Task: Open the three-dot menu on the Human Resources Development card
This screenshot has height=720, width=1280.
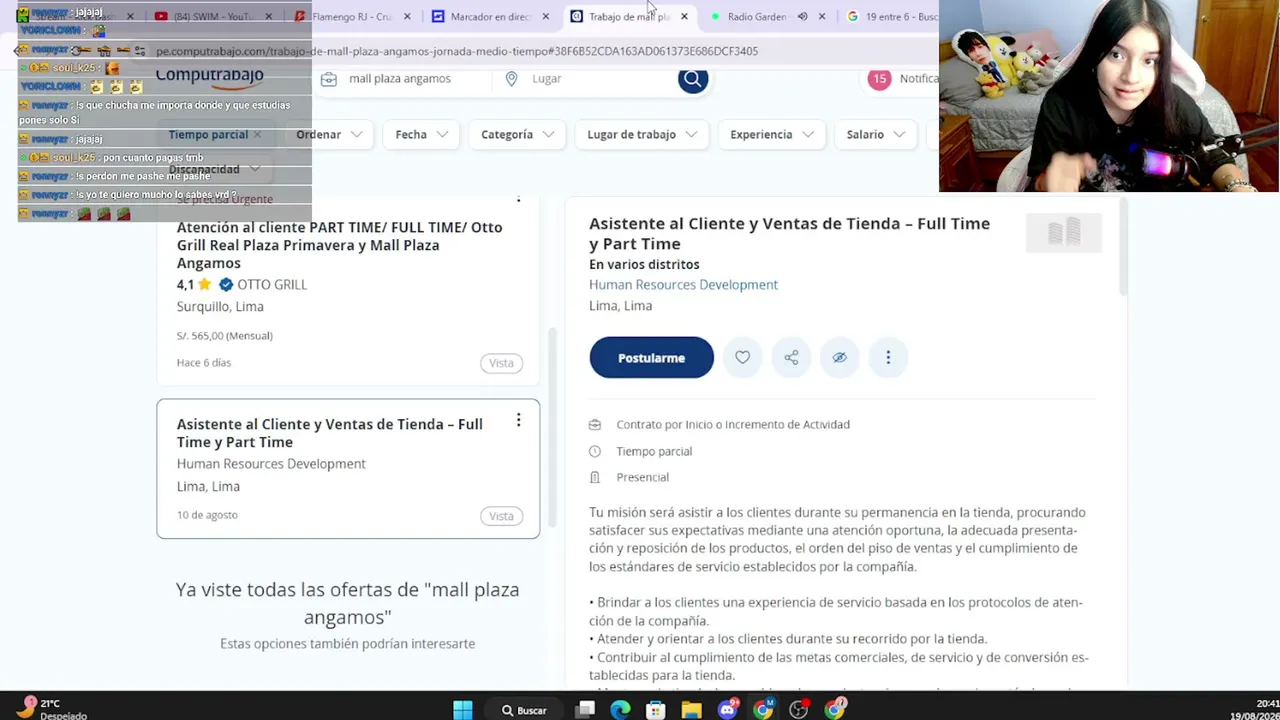Action: coord(518,421)
